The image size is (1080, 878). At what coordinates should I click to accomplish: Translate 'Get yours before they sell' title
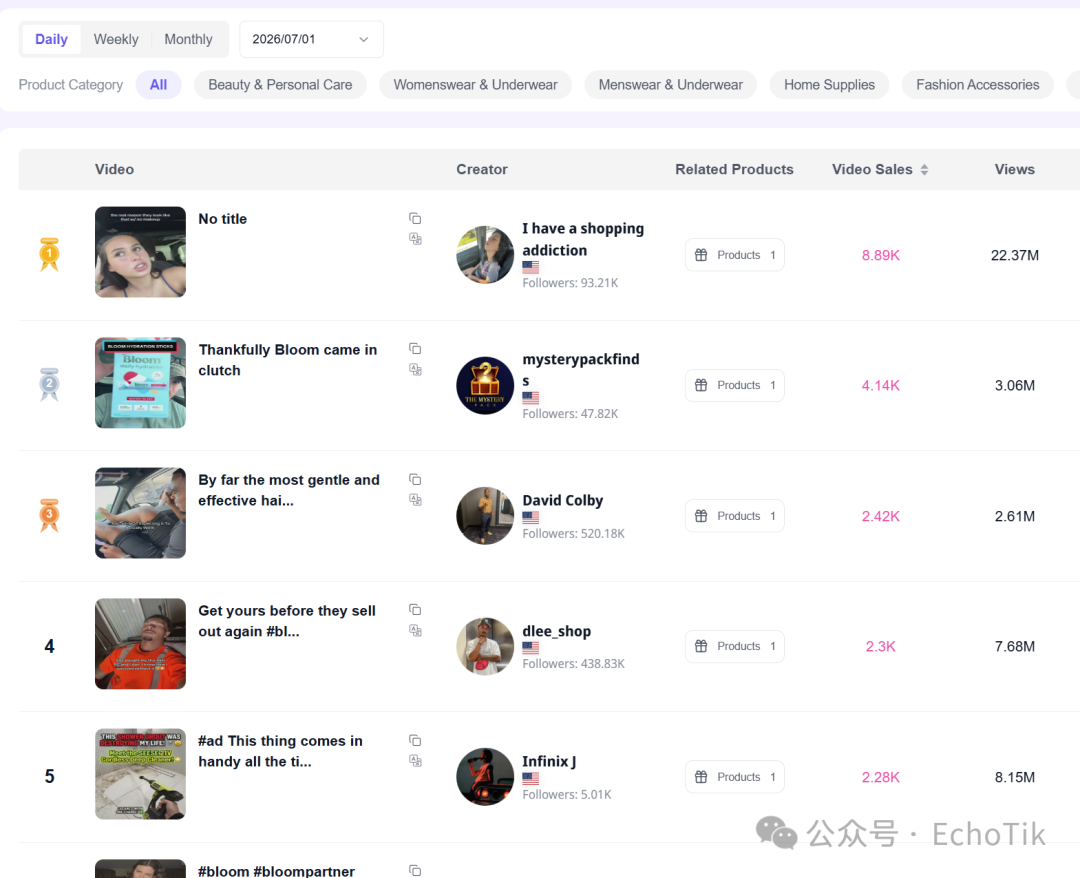(415, 630)
